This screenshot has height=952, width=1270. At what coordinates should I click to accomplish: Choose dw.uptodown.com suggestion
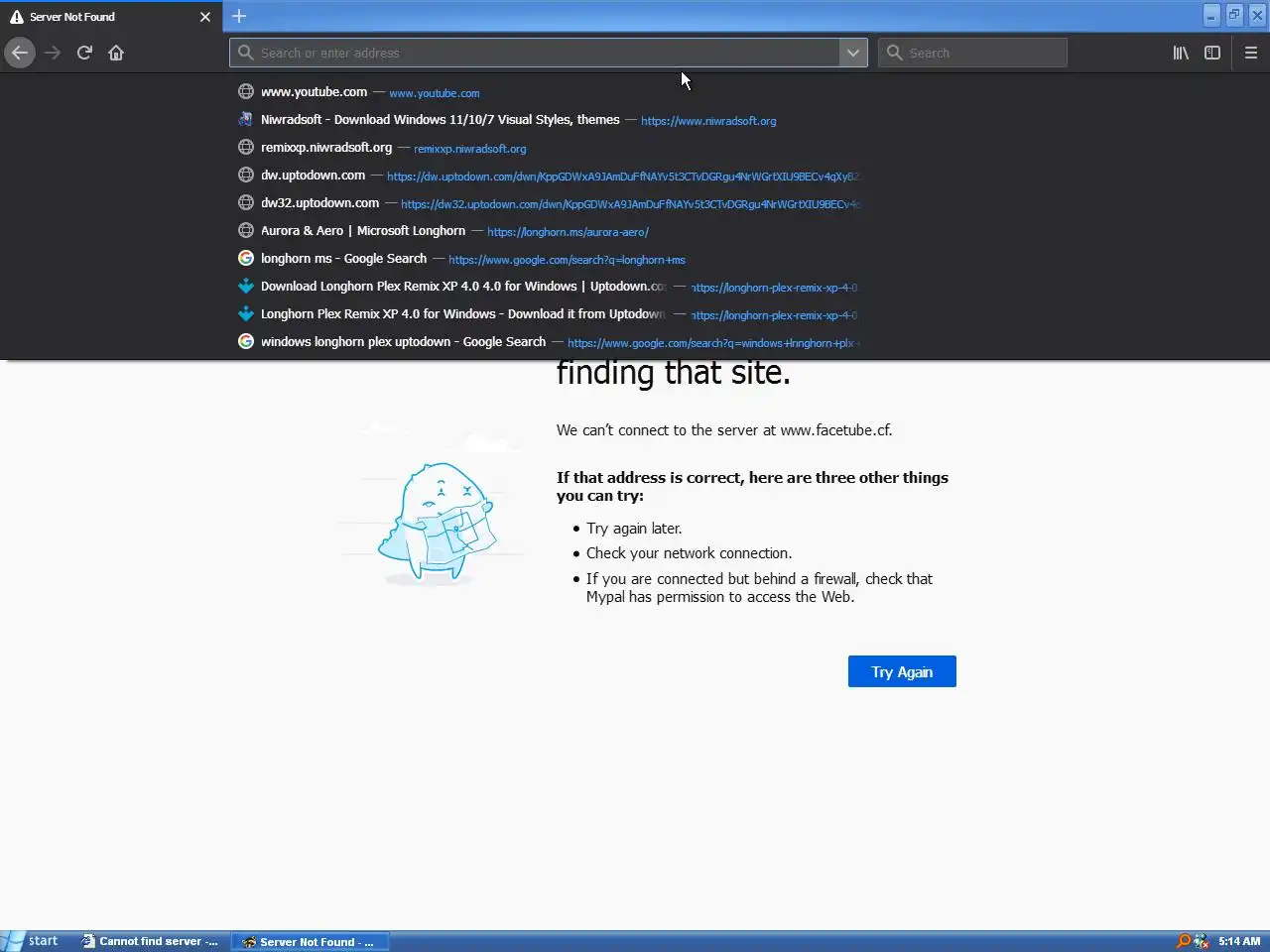[549, 175]
